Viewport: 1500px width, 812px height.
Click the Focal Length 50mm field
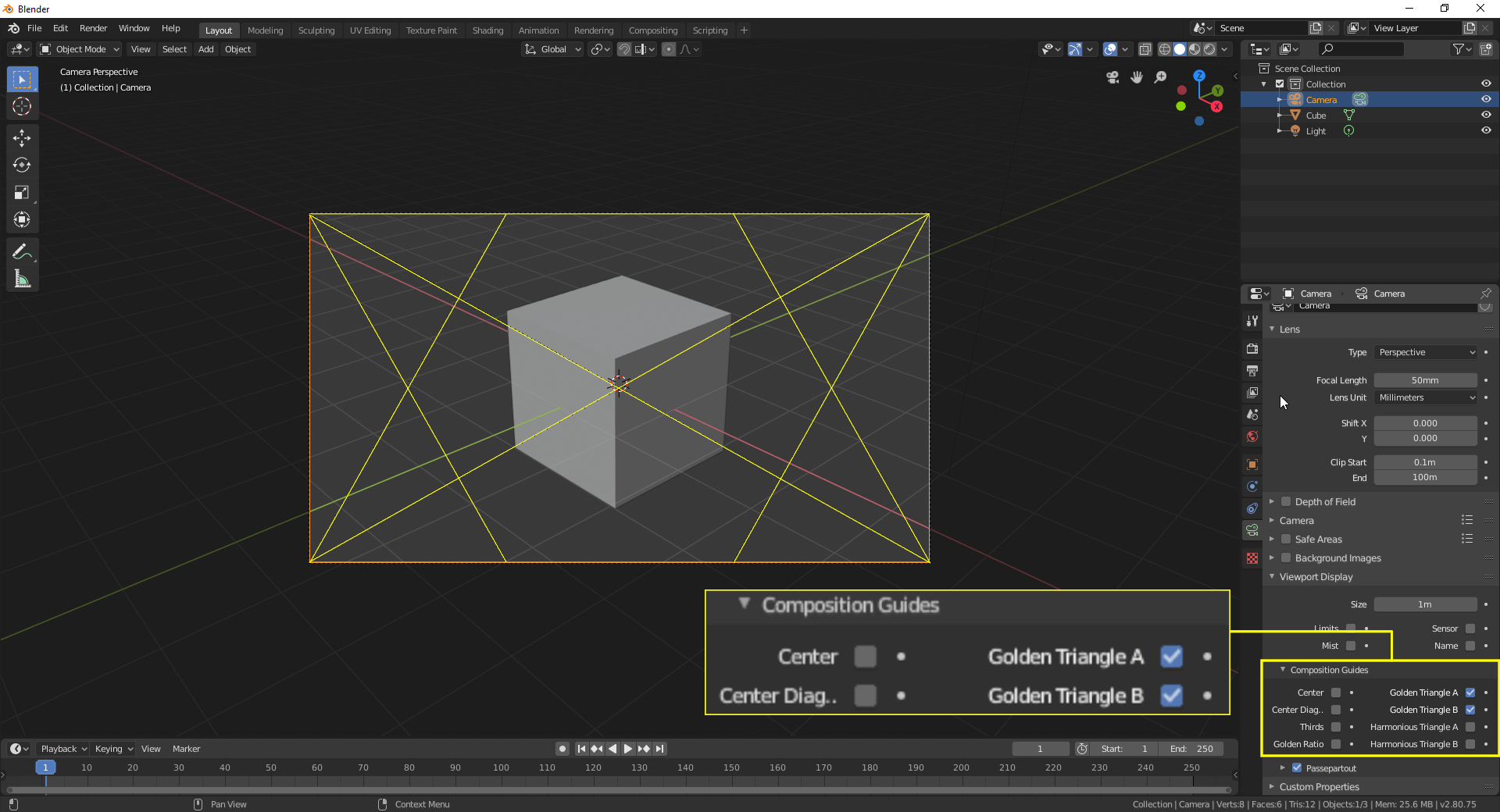1426,380
